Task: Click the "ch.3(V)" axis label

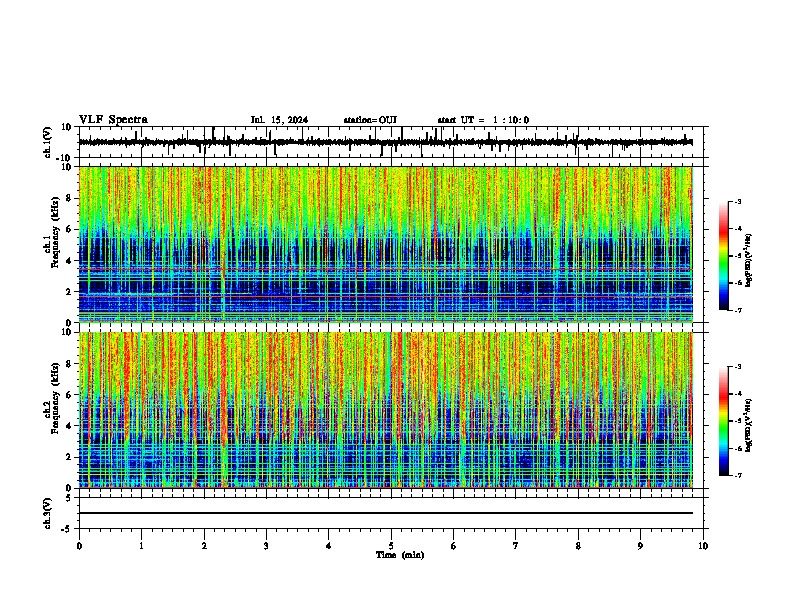Action: click(x=48, y=514)
